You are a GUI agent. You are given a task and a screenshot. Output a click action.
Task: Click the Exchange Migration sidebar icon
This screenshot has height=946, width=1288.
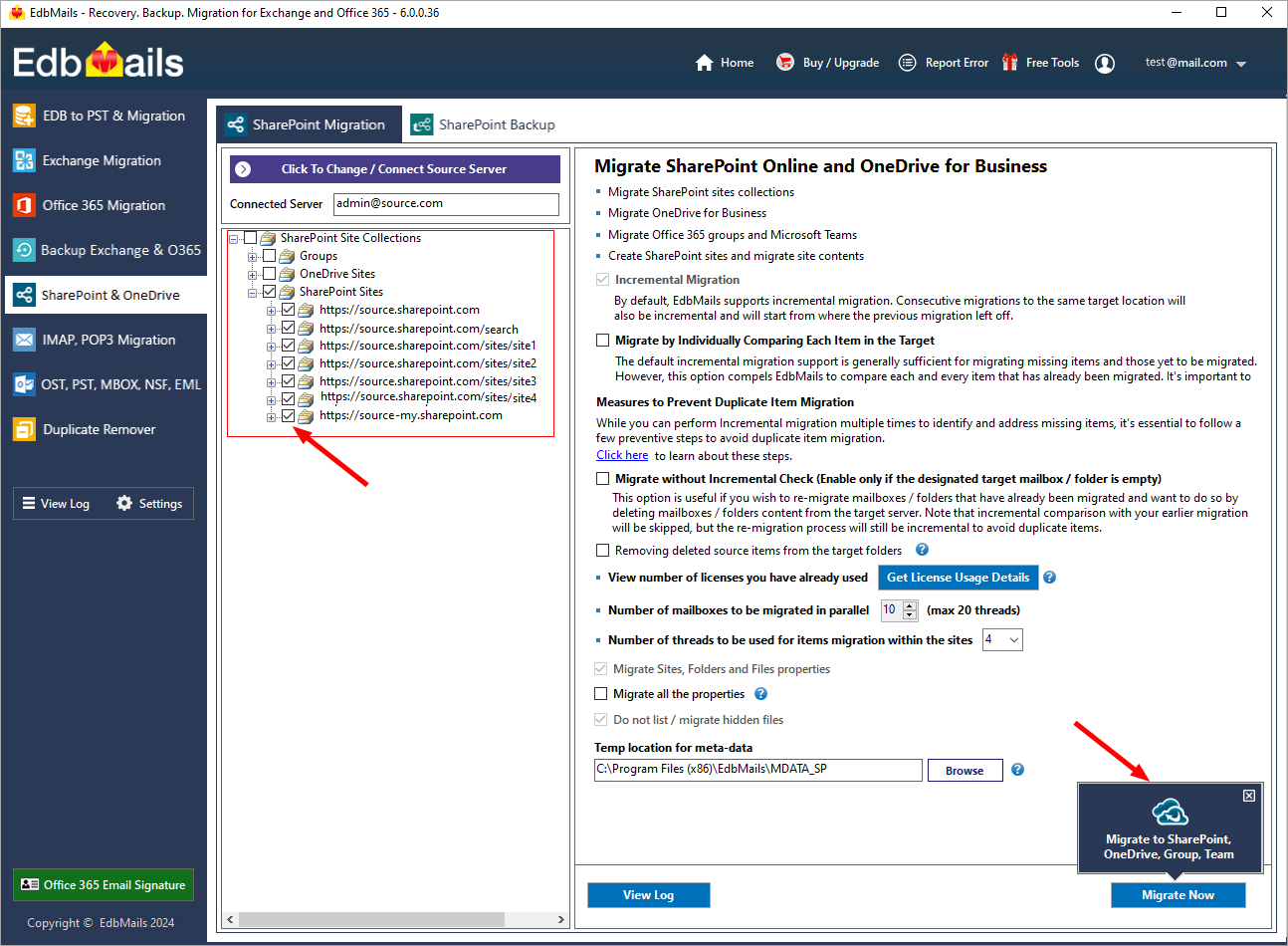[24, 160]
